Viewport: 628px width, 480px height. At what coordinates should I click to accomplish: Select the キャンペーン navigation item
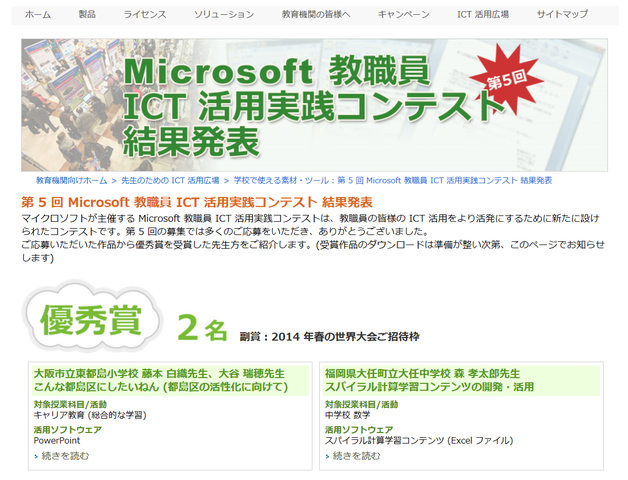(403, 14)
